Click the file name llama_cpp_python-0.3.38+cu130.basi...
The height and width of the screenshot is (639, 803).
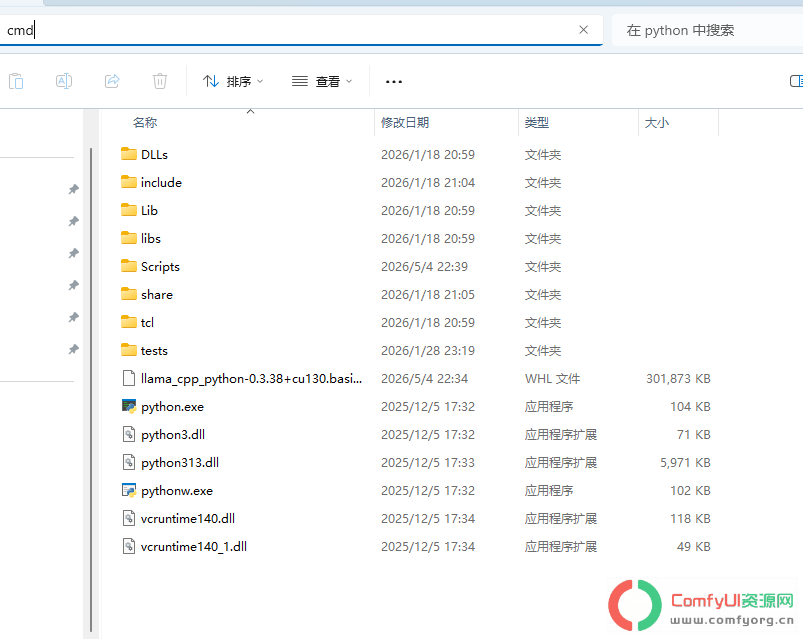(251, 379)
